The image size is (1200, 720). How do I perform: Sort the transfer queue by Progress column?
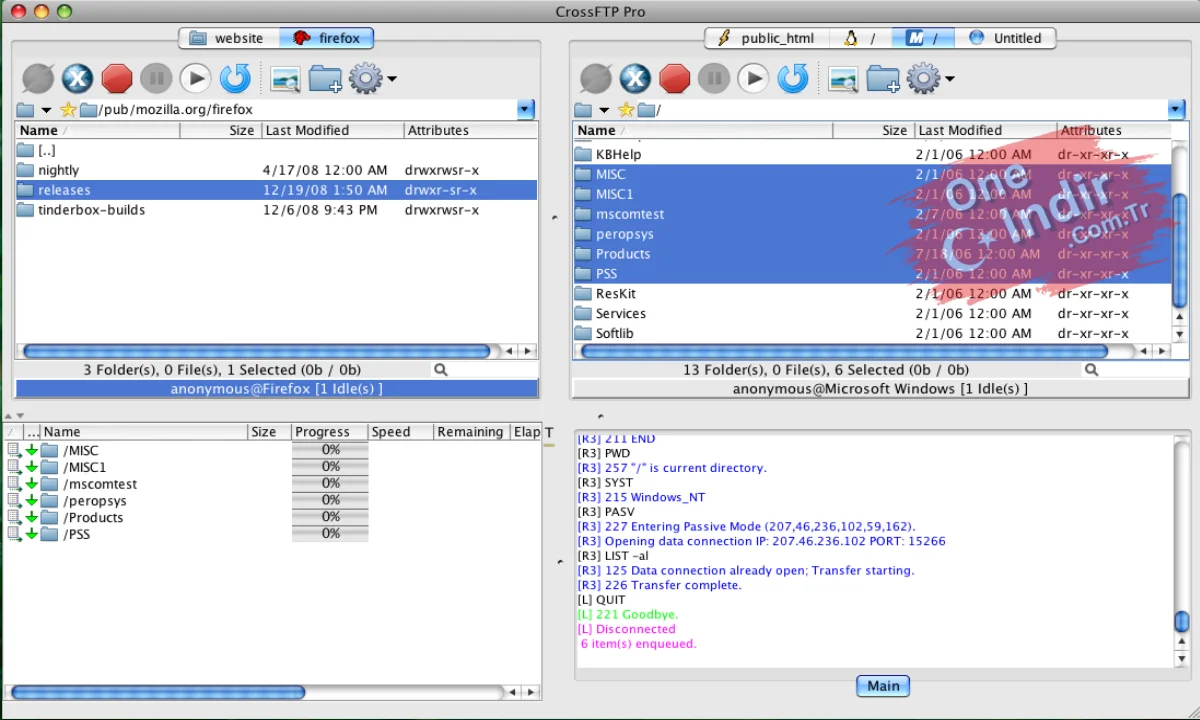[x=330, y=432]
